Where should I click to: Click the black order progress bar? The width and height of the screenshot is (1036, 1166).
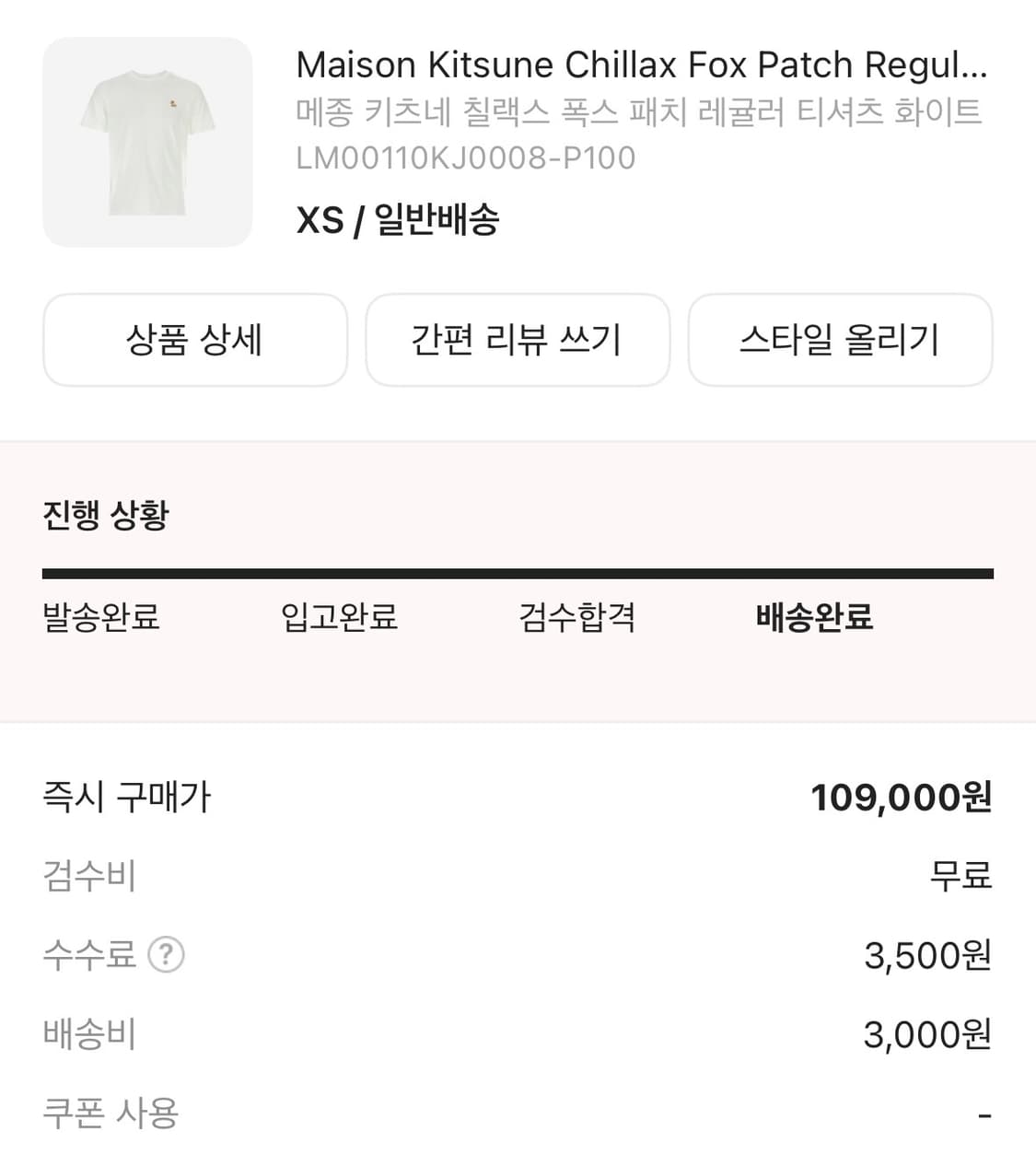coord(518,574)
